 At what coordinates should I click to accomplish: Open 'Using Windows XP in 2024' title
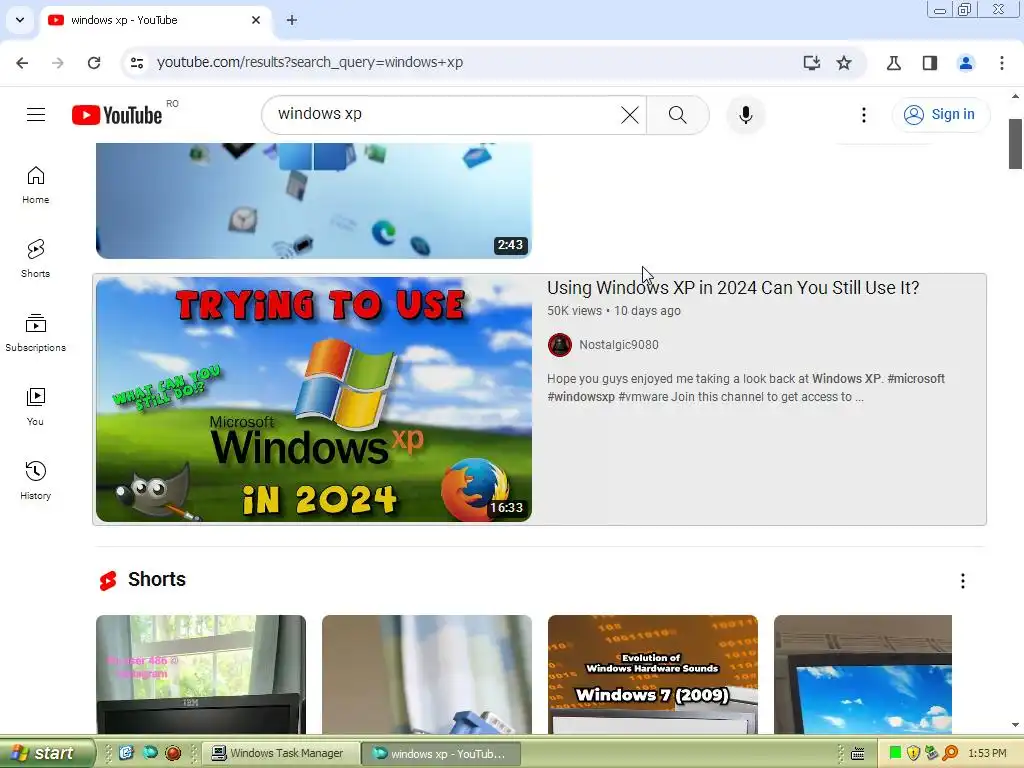pyautogui.click(x=733, y=288)
